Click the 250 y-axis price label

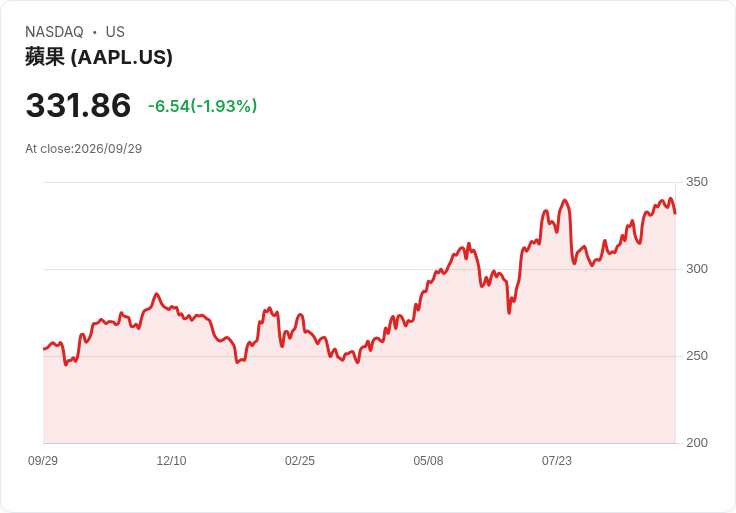[697, 356]
